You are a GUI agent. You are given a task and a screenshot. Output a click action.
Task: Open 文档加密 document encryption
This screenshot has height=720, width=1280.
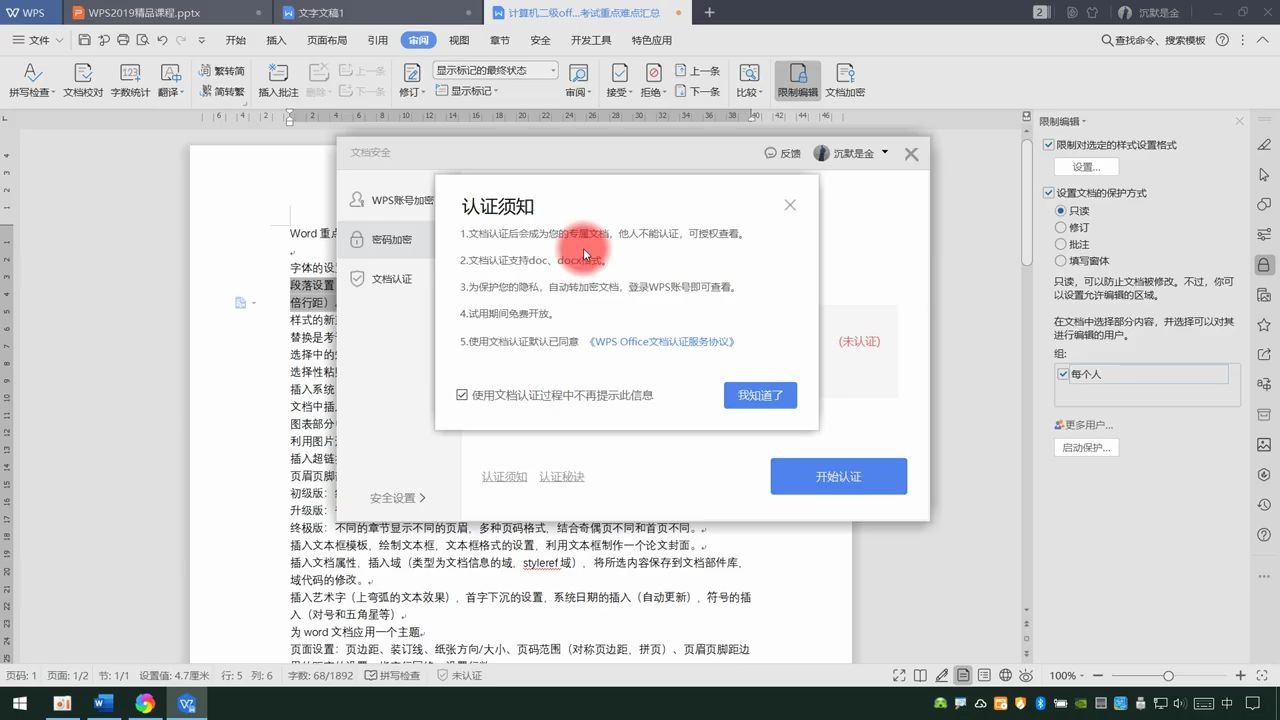click(846, 79)
